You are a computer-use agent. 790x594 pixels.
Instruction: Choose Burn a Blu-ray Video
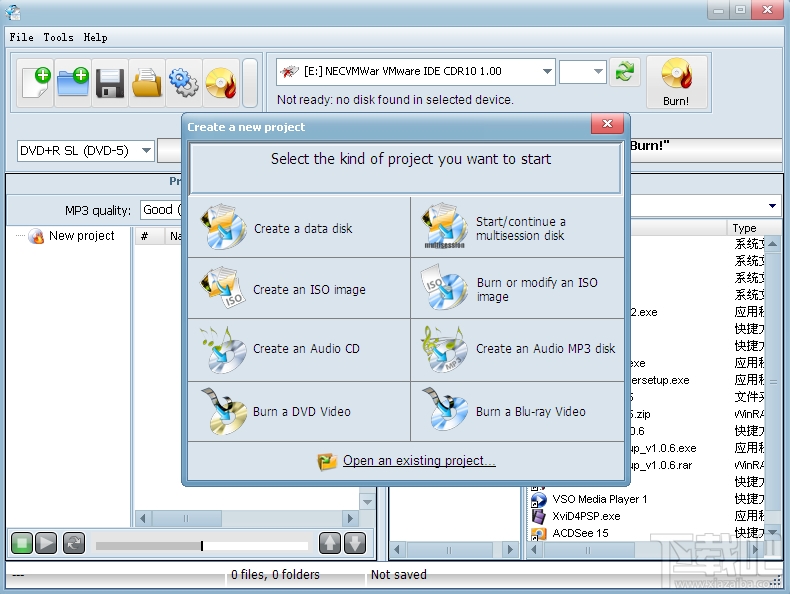point(517,412)
